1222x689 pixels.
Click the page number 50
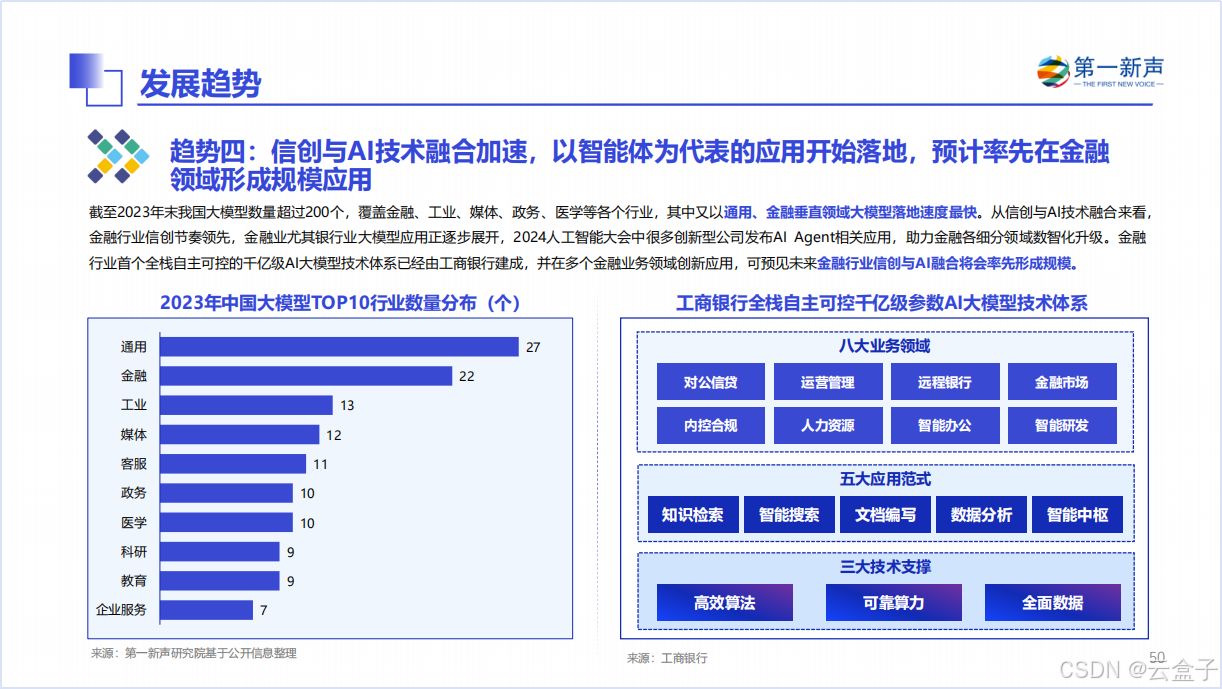1157,656
